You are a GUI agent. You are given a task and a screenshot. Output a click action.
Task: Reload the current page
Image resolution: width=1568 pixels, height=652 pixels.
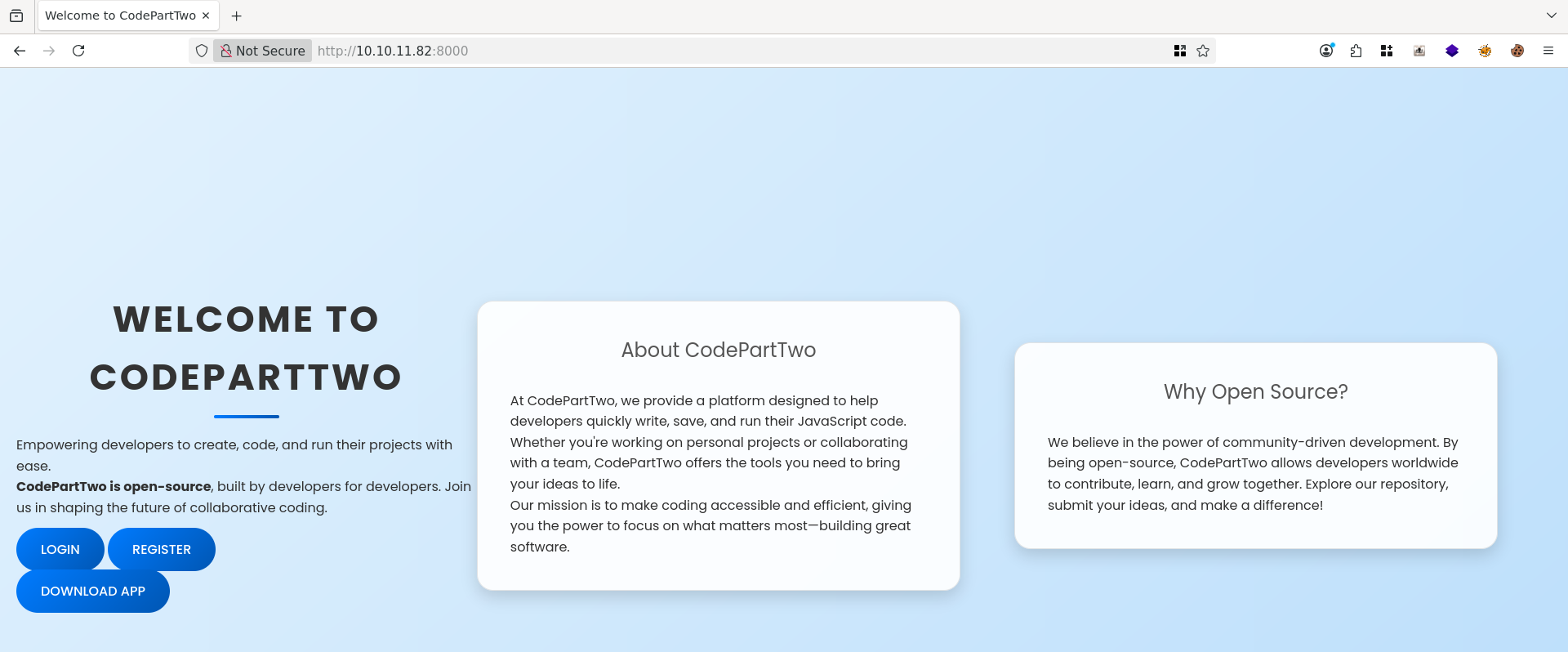[78, 51]
